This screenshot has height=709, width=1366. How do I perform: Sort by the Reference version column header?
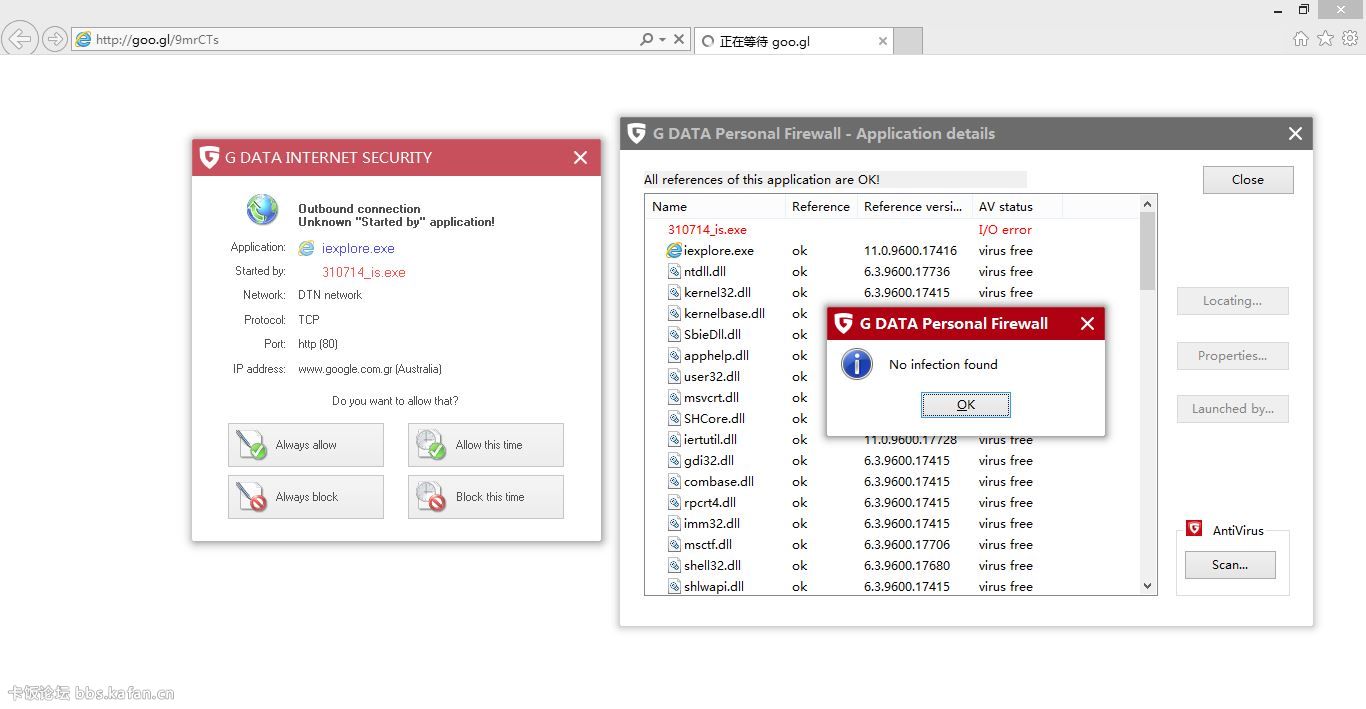pyautogui.click(x=915, y=207)
